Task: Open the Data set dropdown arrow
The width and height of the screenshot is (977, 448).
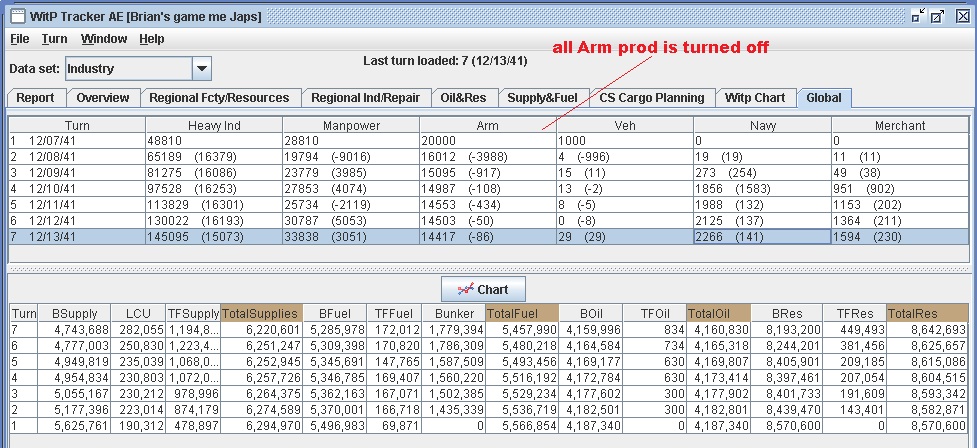Action: [202, 69]
